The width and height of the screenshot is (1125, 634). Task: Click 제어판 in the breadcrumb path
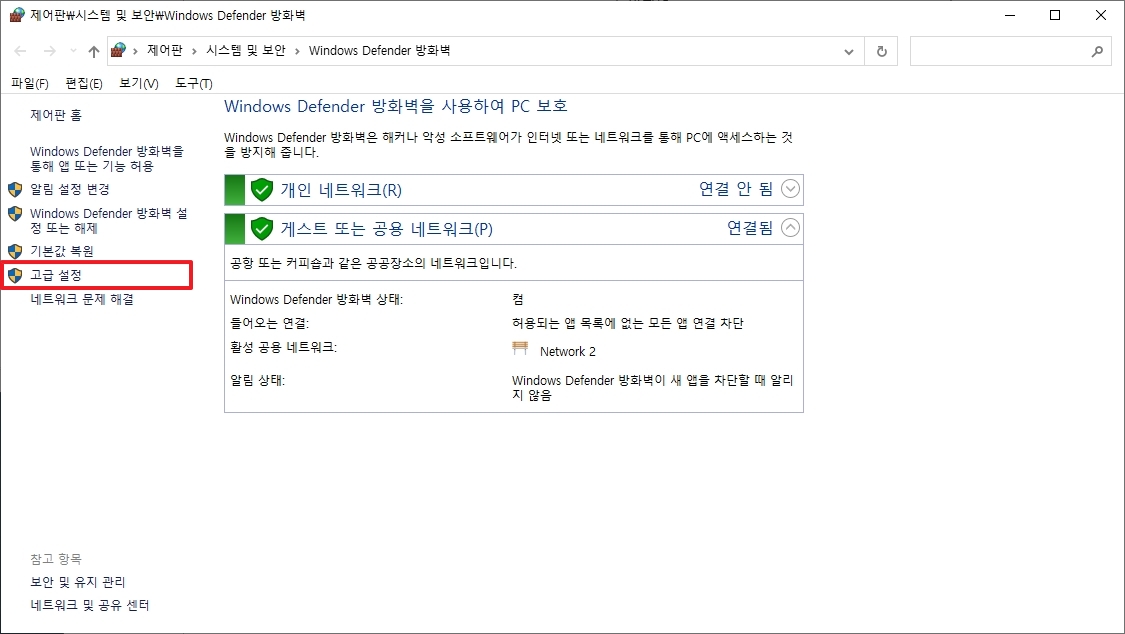pyautogui.click(x=164, y=50)
